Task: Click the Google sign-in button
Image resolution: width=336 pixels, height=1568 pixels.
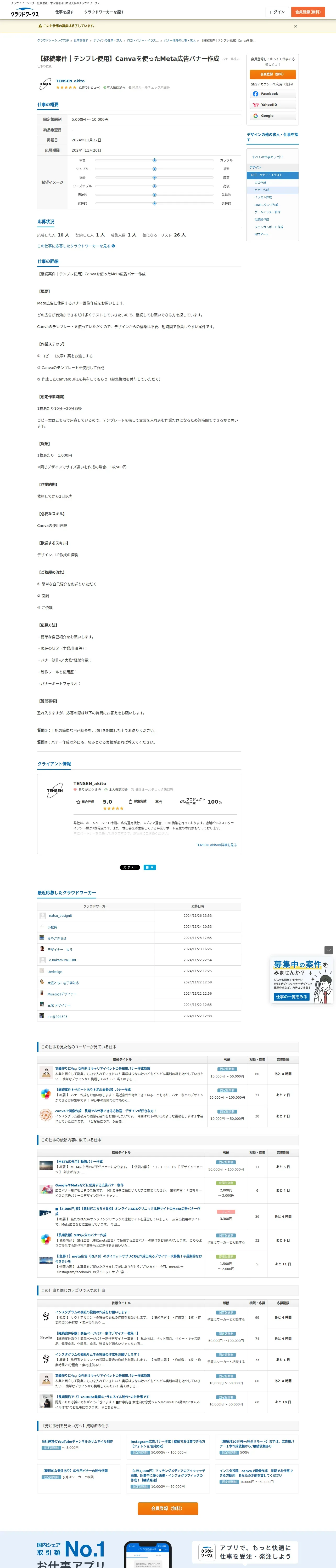Action: (273, 116)
